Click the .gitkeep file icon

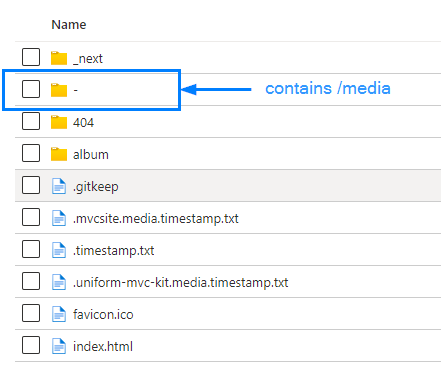(59, 186)
